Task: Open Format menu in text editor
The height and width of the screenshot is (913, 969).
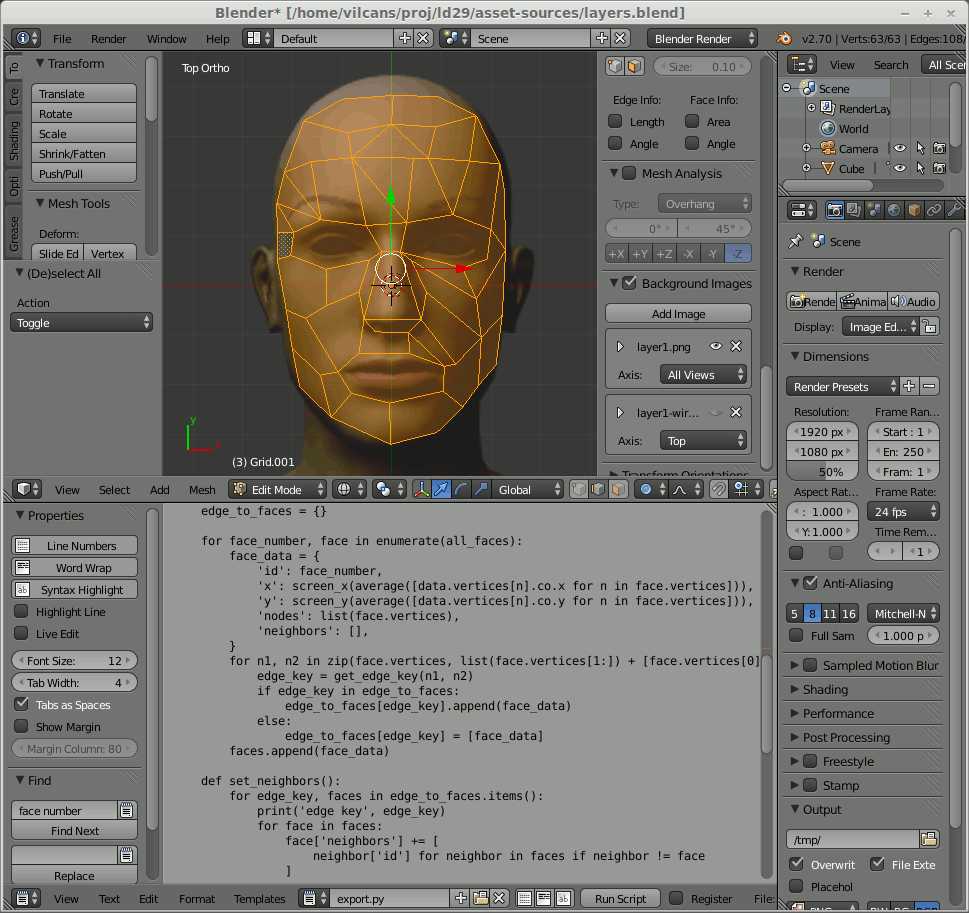Action: 197,898
